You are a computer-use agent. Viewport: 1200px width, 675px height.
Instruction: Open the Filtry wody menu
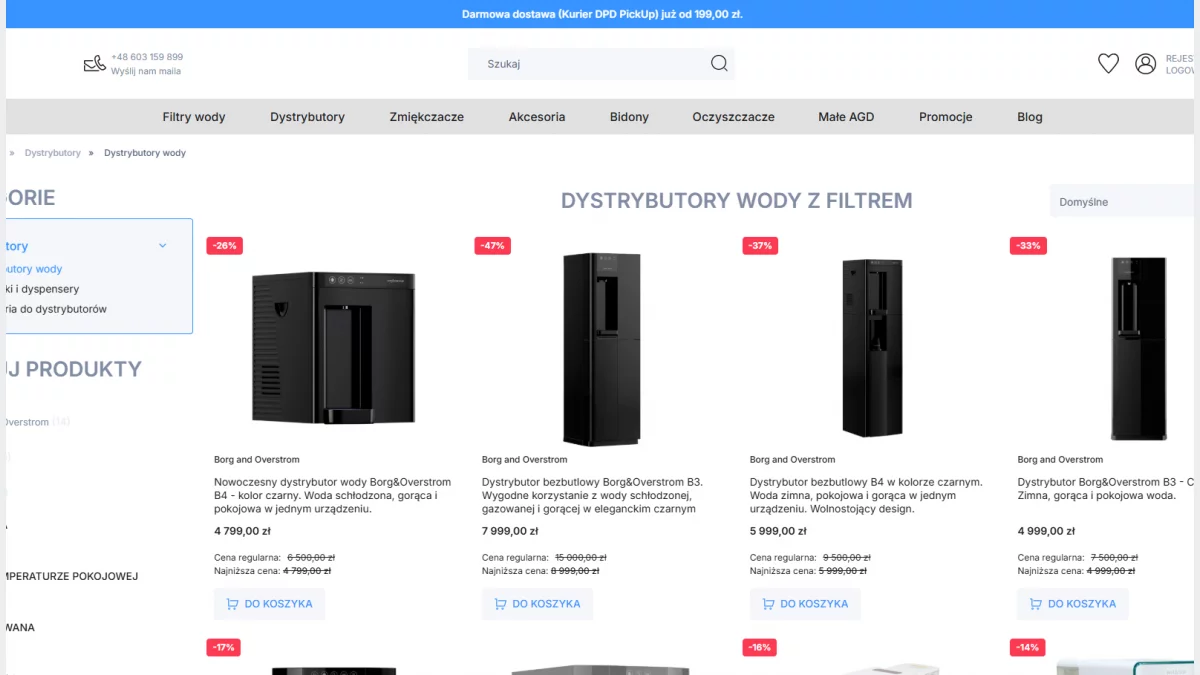194,117
